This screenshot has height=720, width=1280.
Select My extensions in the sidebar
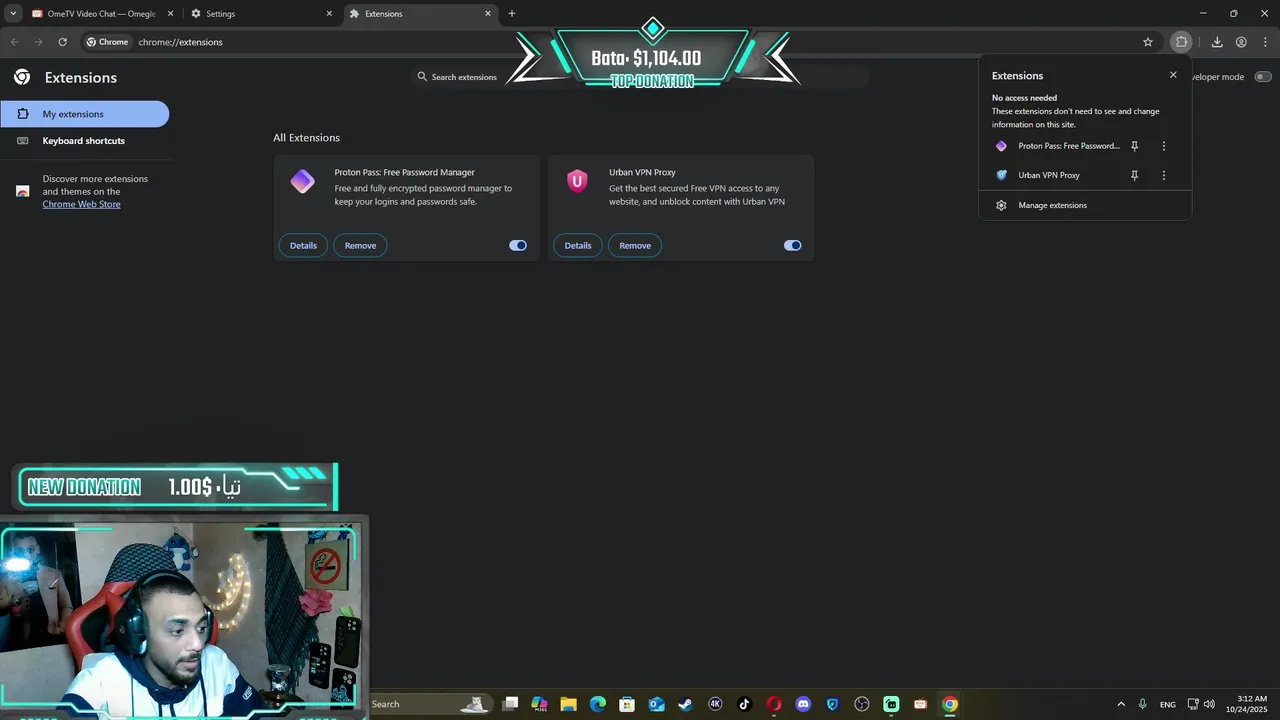85,114
